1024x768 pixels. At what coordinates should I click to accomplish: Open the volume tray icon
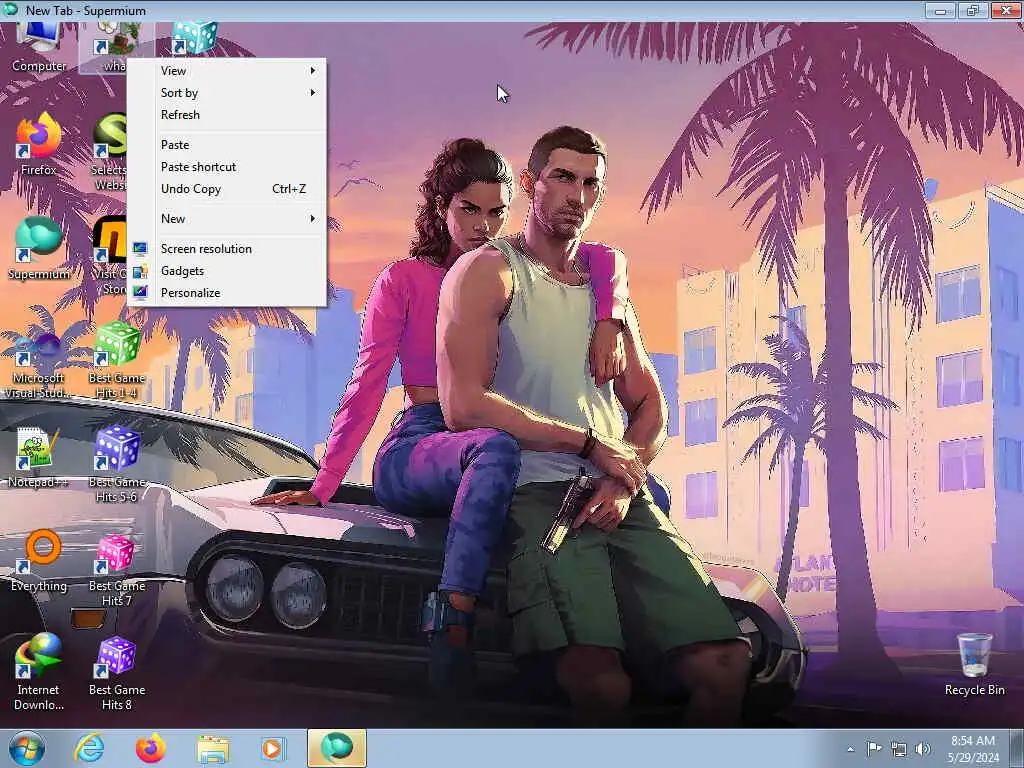pos(923,749)
